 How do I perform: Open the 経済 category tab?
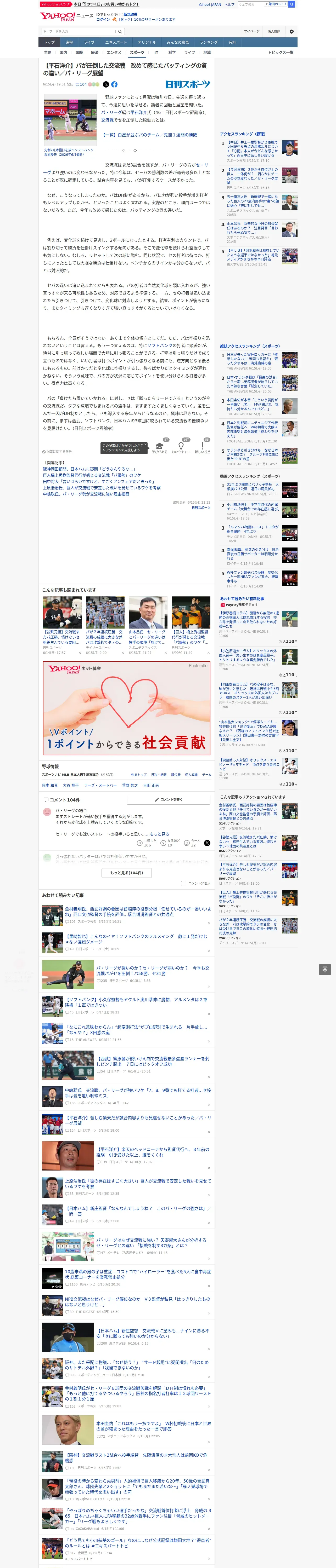[94, 52]
